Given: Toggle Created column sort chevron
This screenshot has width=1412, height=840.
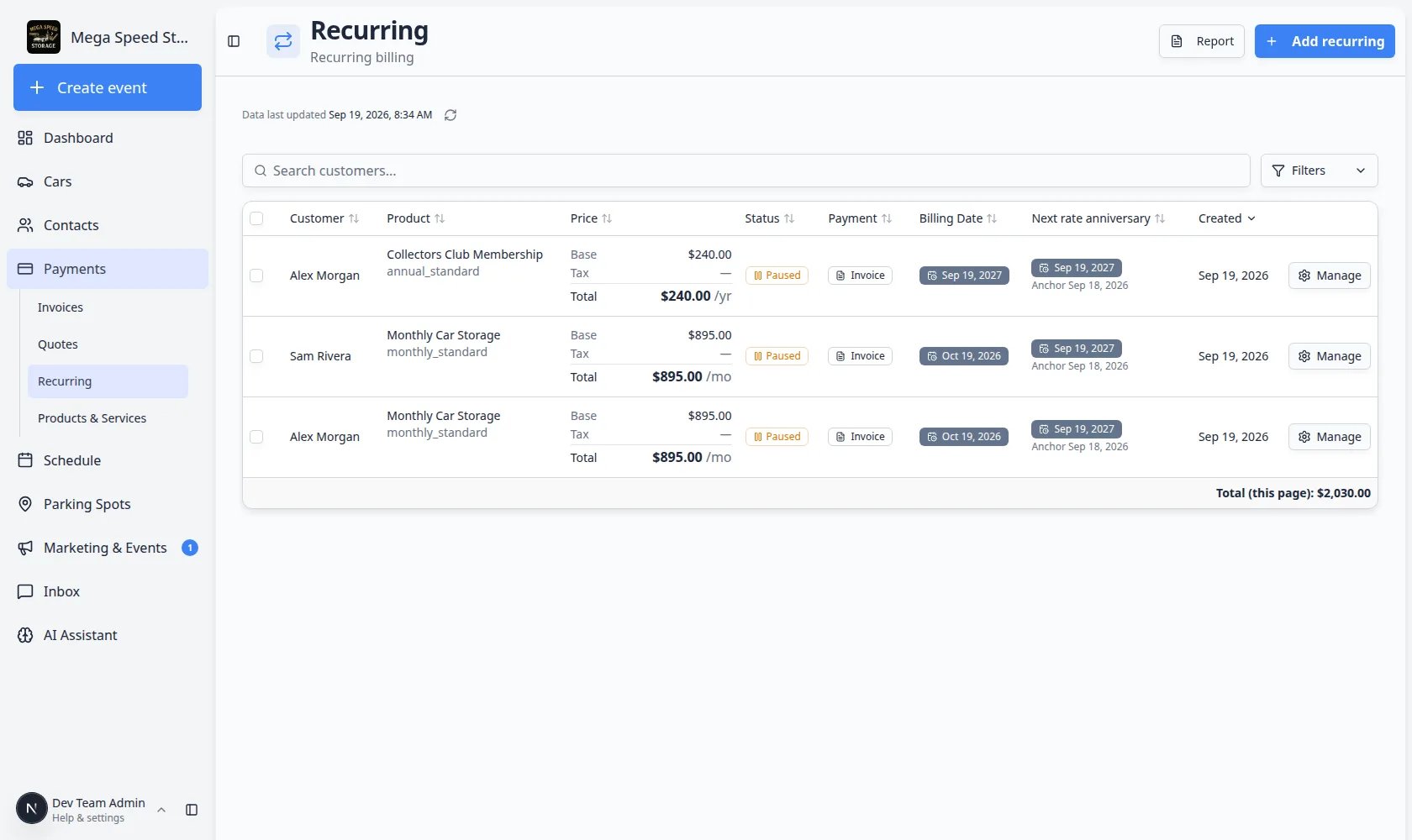Looking at the screenshot, I should point(1251,218).
